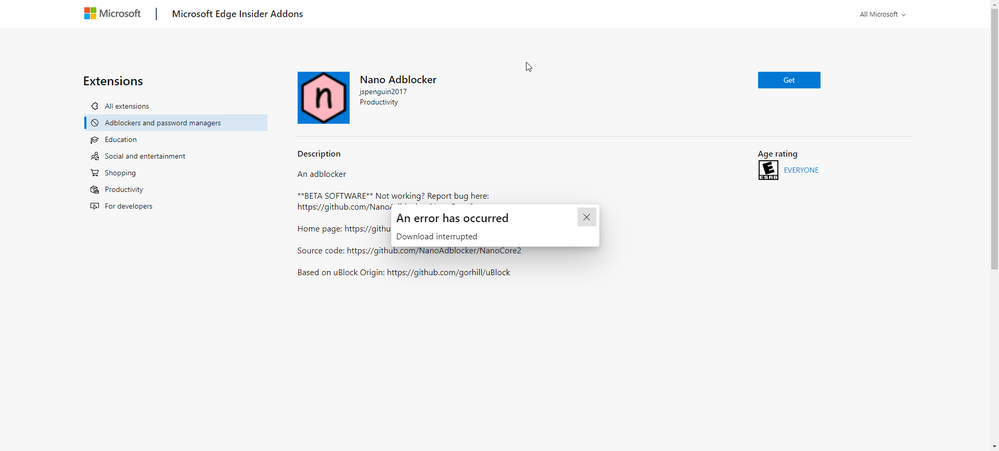Click the scrollbar up arrow
Viewport: 999px width, 451px height.
click(995, 4)
